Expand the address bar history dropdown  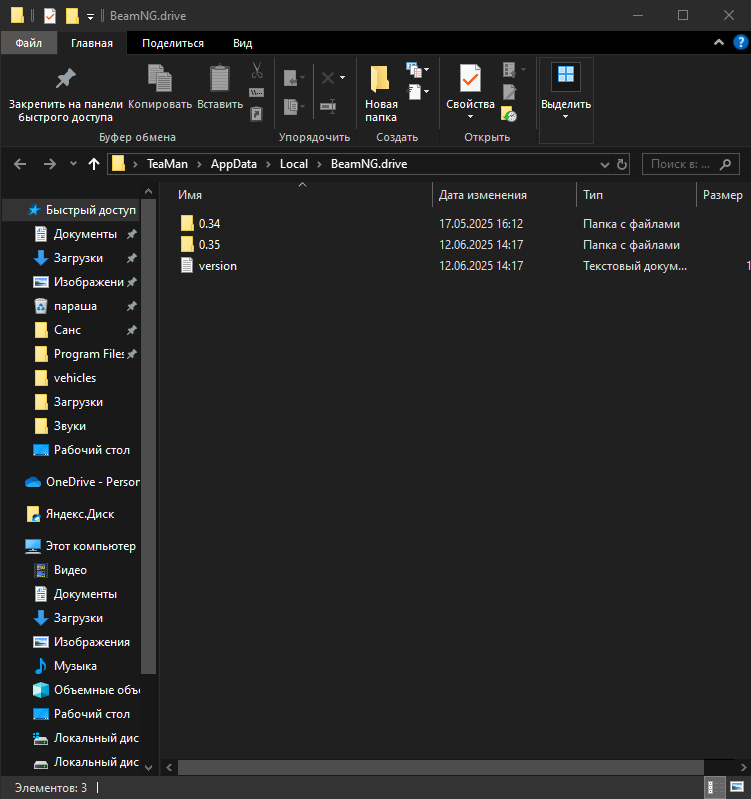pos(604,165)
